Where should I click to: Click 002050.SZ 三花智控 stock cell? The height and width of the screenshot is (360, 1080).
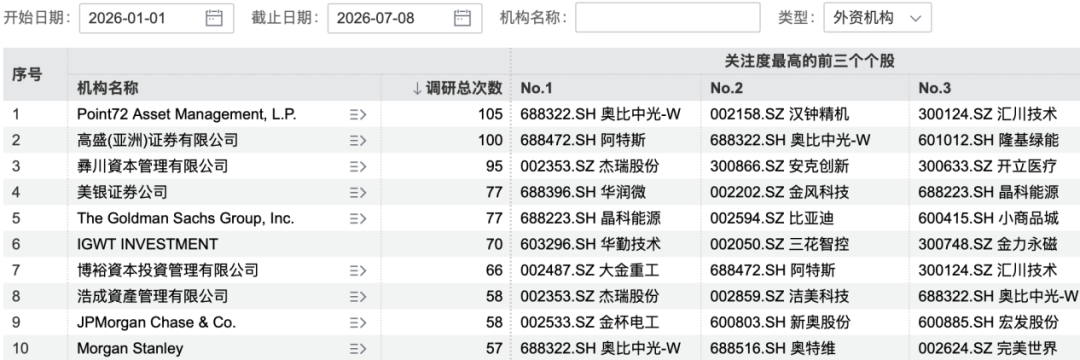[x=780, y=244]
